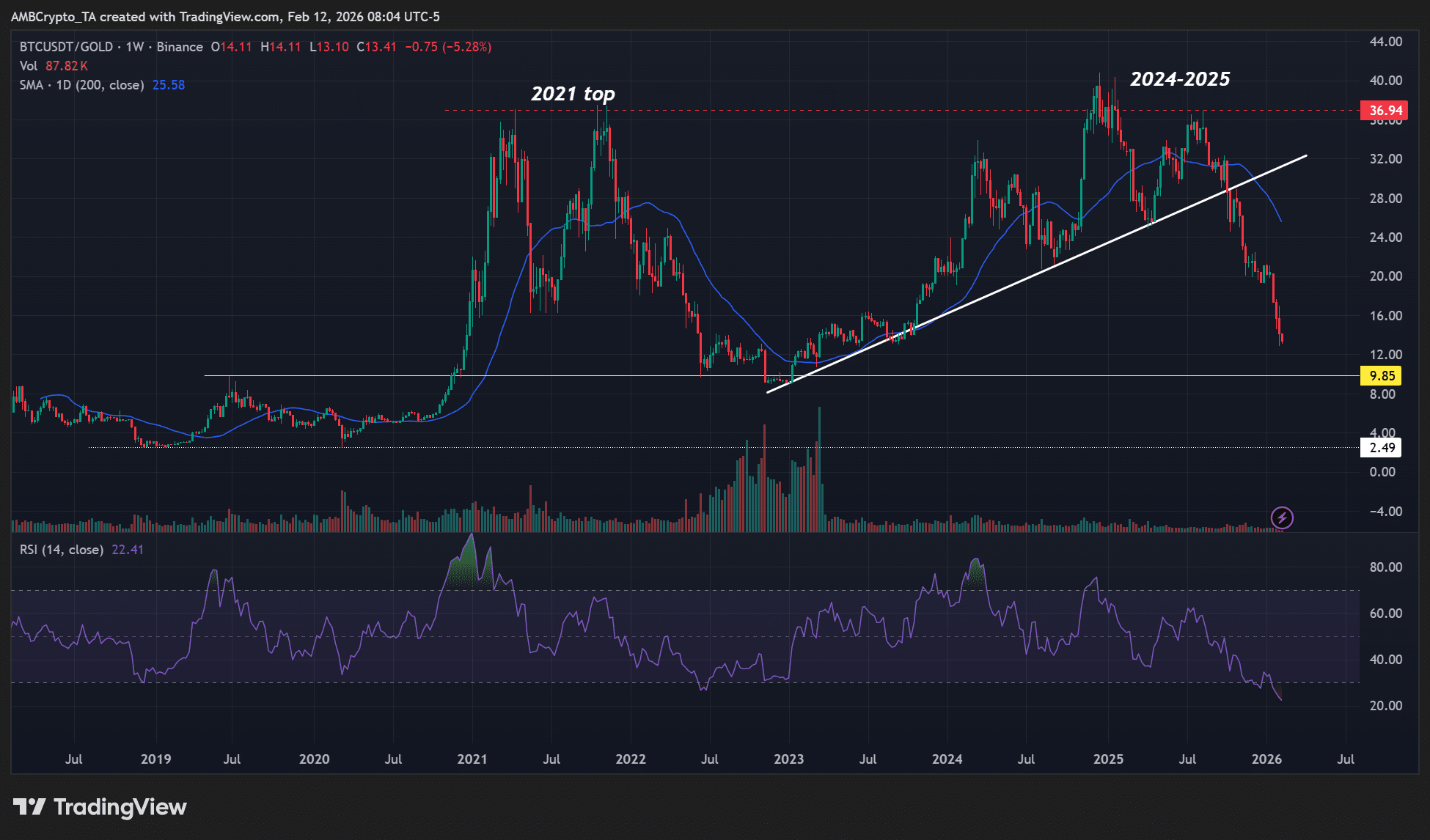Click the purple lightning bolt icon
Screen dimensions: 1430x840
pyautogui.click(x=1282, y=518)
